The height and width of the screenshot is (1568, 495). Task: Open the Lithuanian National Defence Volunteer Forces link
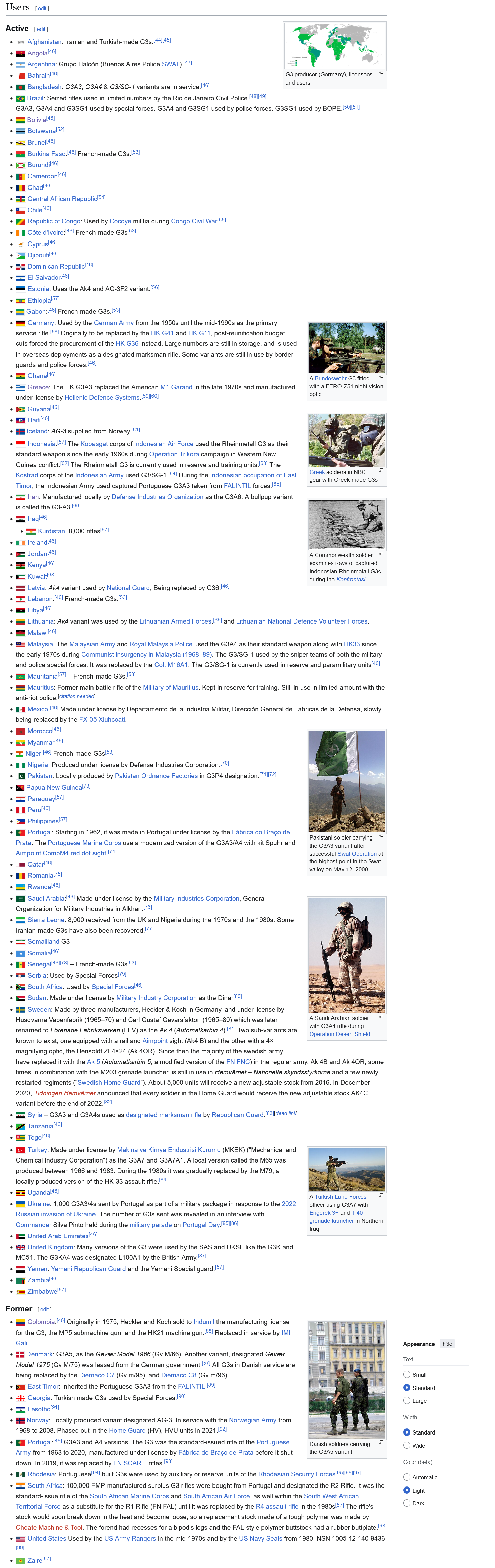click(x=302, y=621)
